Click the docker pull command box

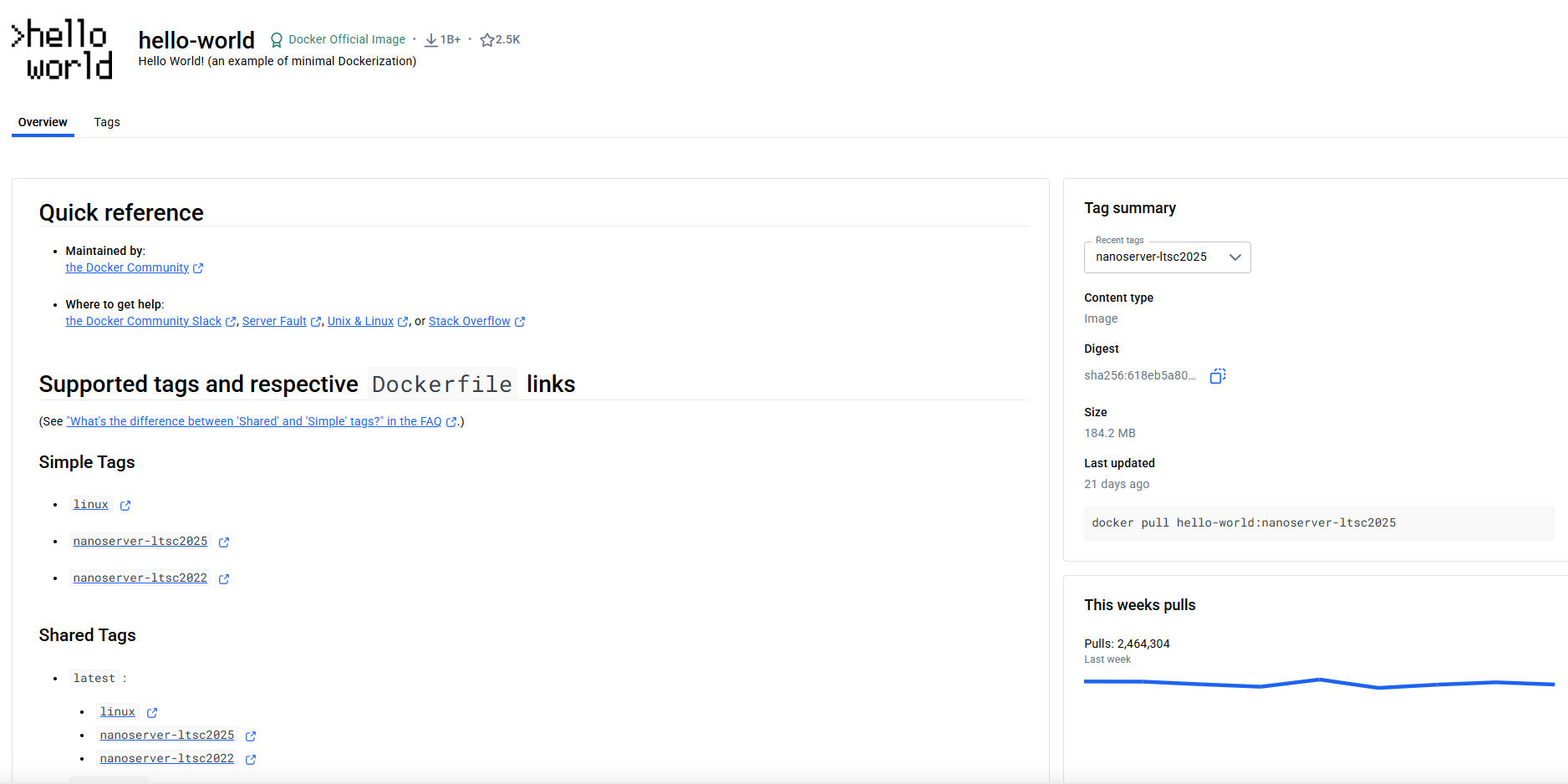[1319, 523]
